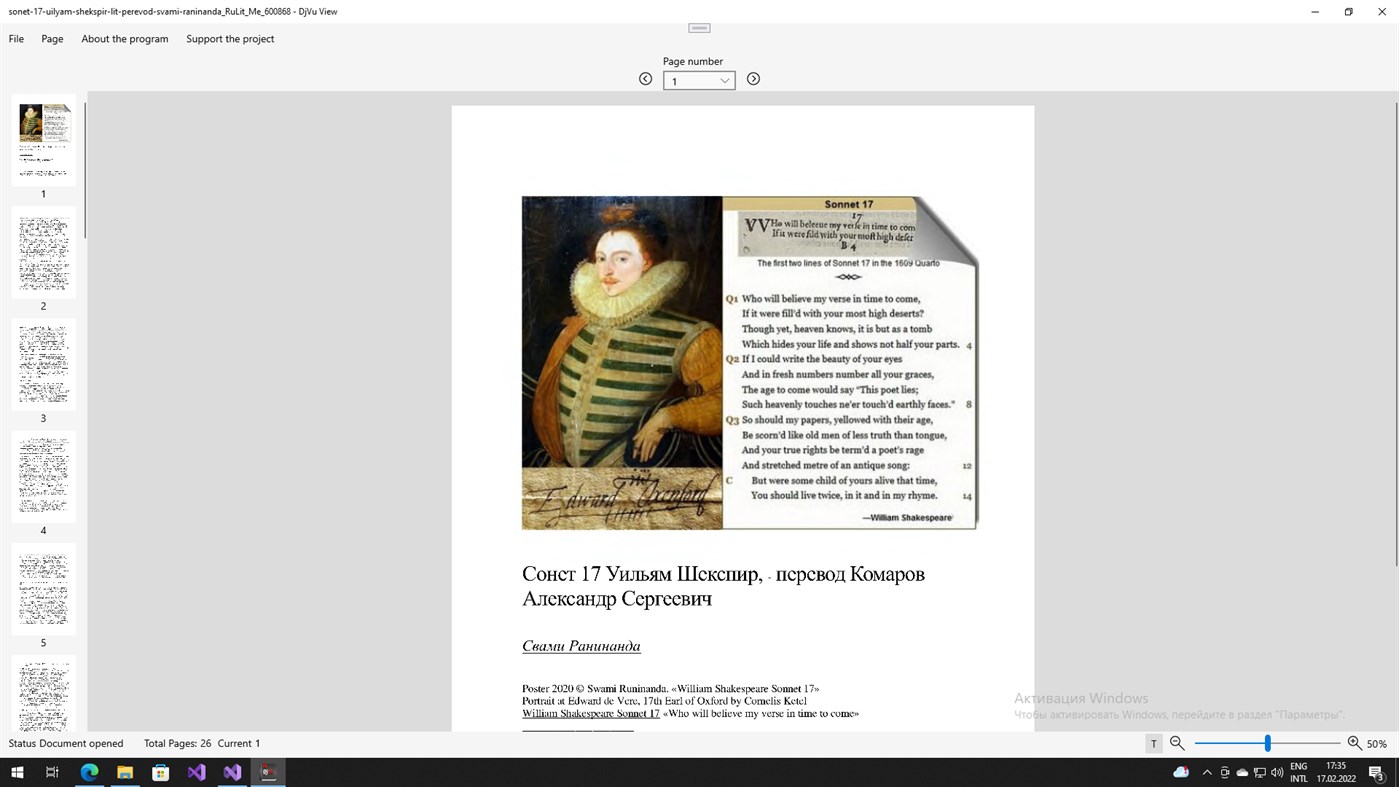Open Microsoft Store from the taskbar

click(160, 772)
